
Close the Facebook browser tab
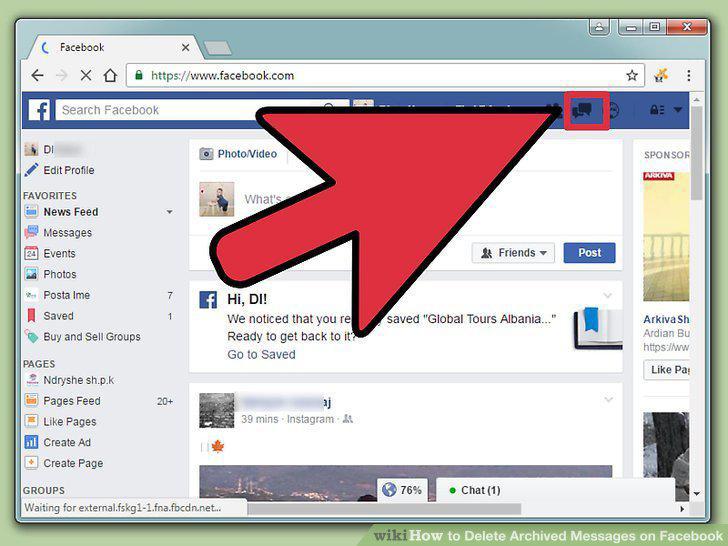[x=185, y=47]
